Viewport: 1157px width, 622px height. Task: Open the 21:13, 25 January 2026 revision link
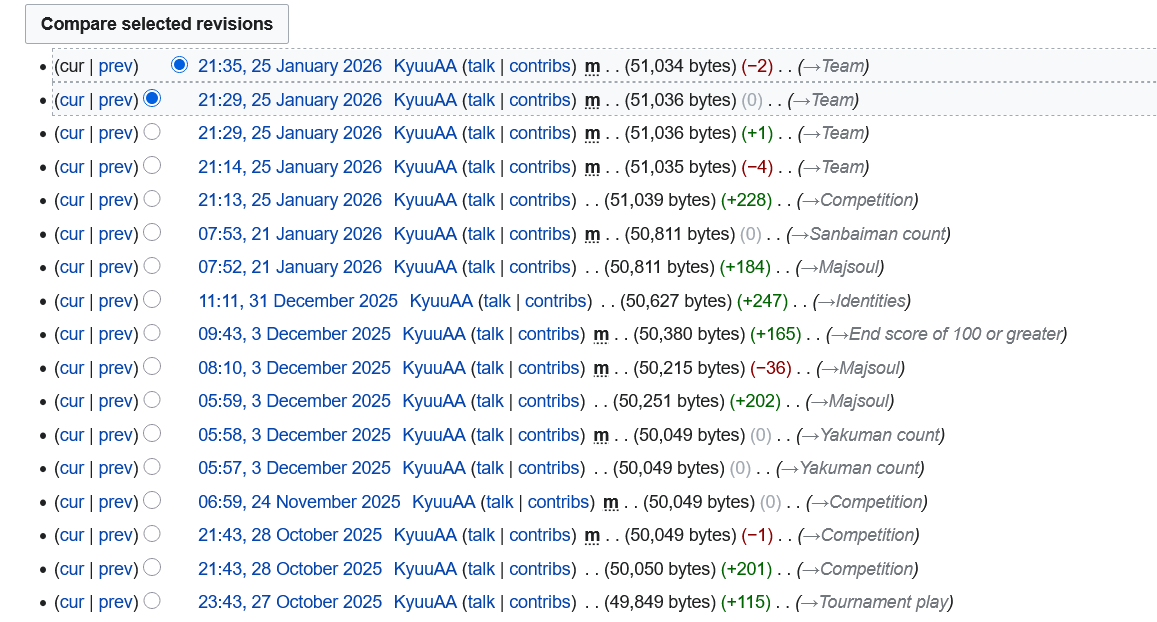[x=290, y=200]
